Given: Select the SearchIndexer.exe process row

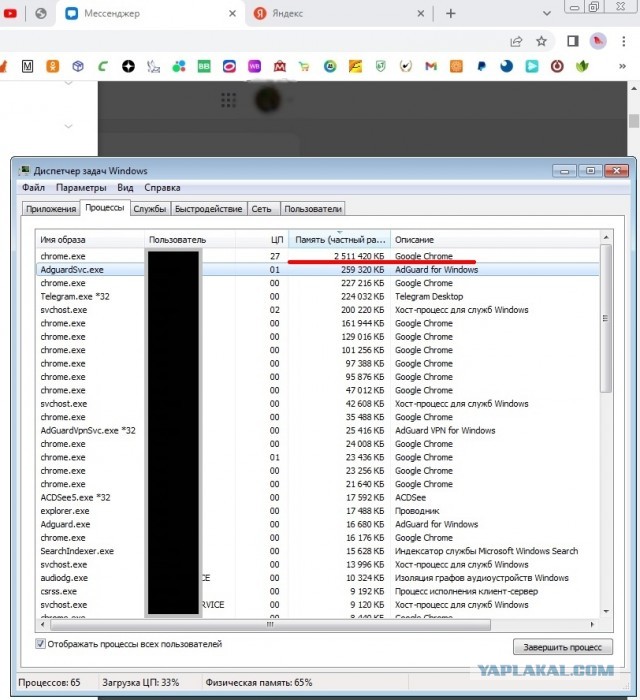Looking at the screenshot, I should (317, 551).
